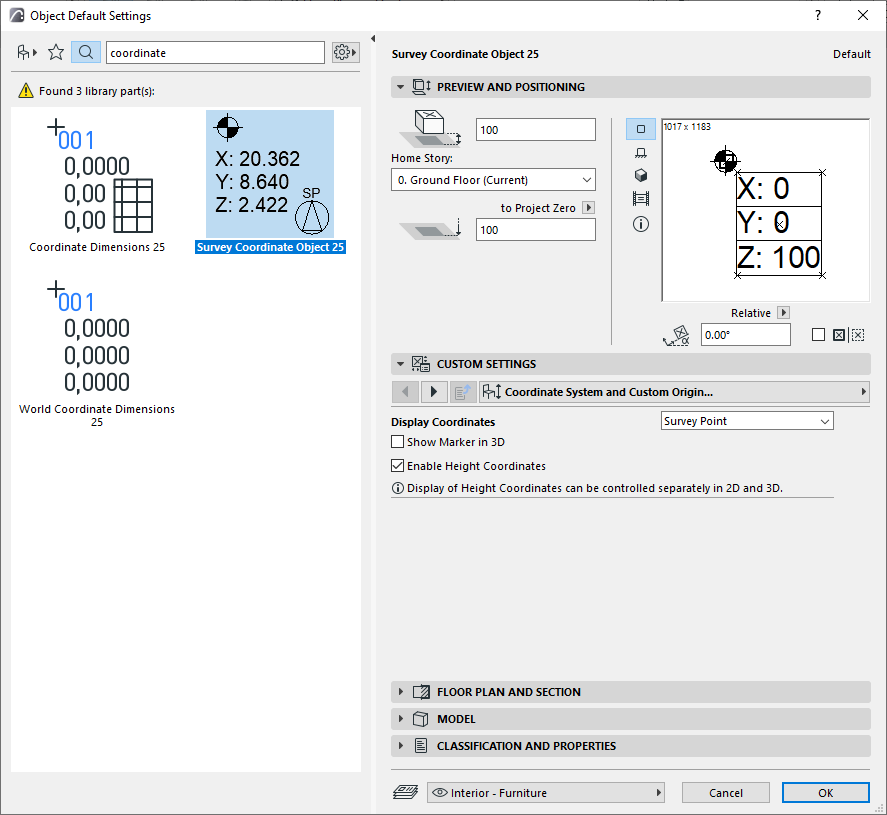Expand the Floor Plan and Section panel
The image size is (887, 815).
401,692
